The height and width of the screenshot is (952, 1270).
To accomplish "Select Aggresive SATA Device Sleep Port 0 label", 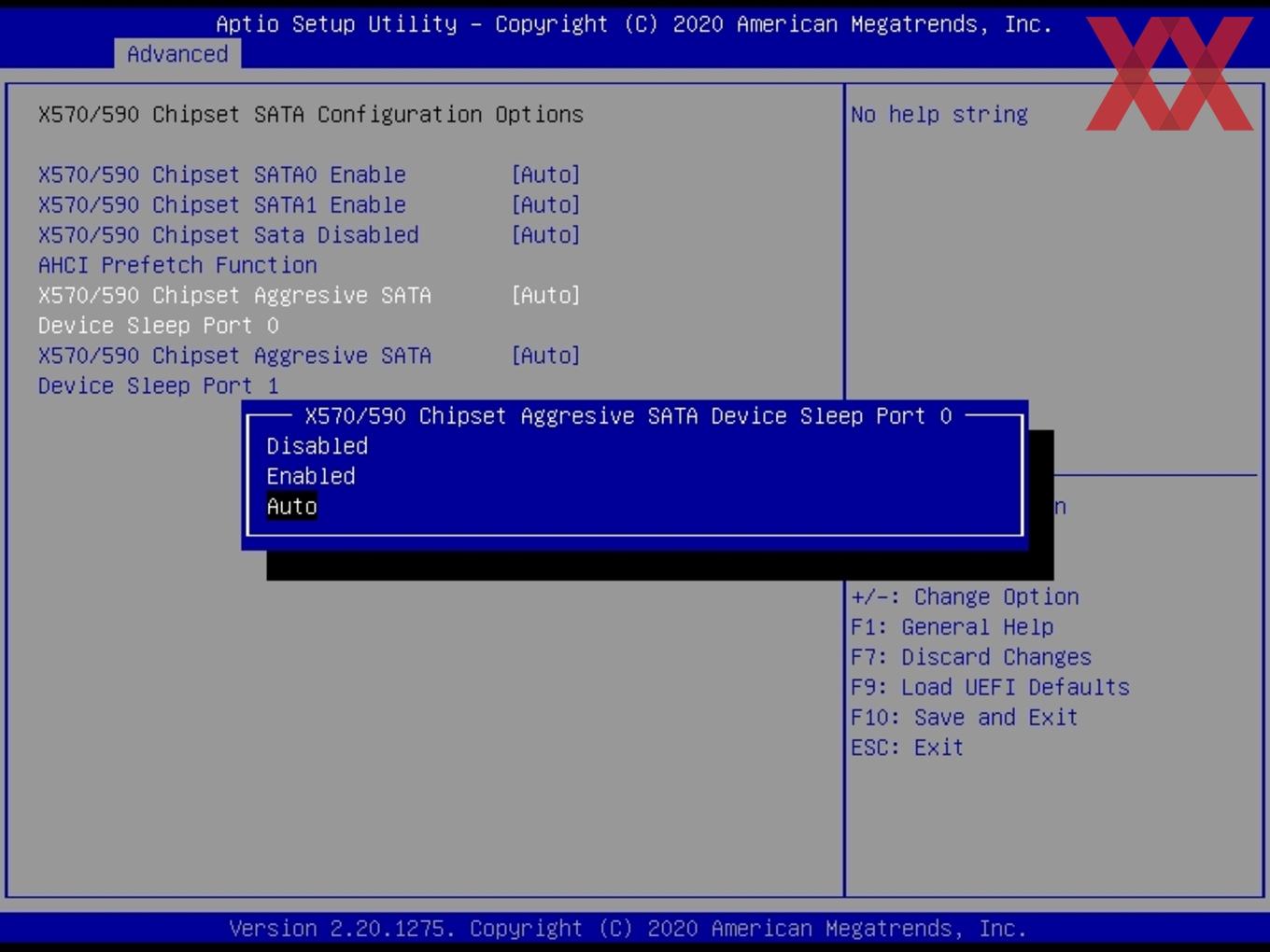I will pyautogui.click(x=234, y=310).
